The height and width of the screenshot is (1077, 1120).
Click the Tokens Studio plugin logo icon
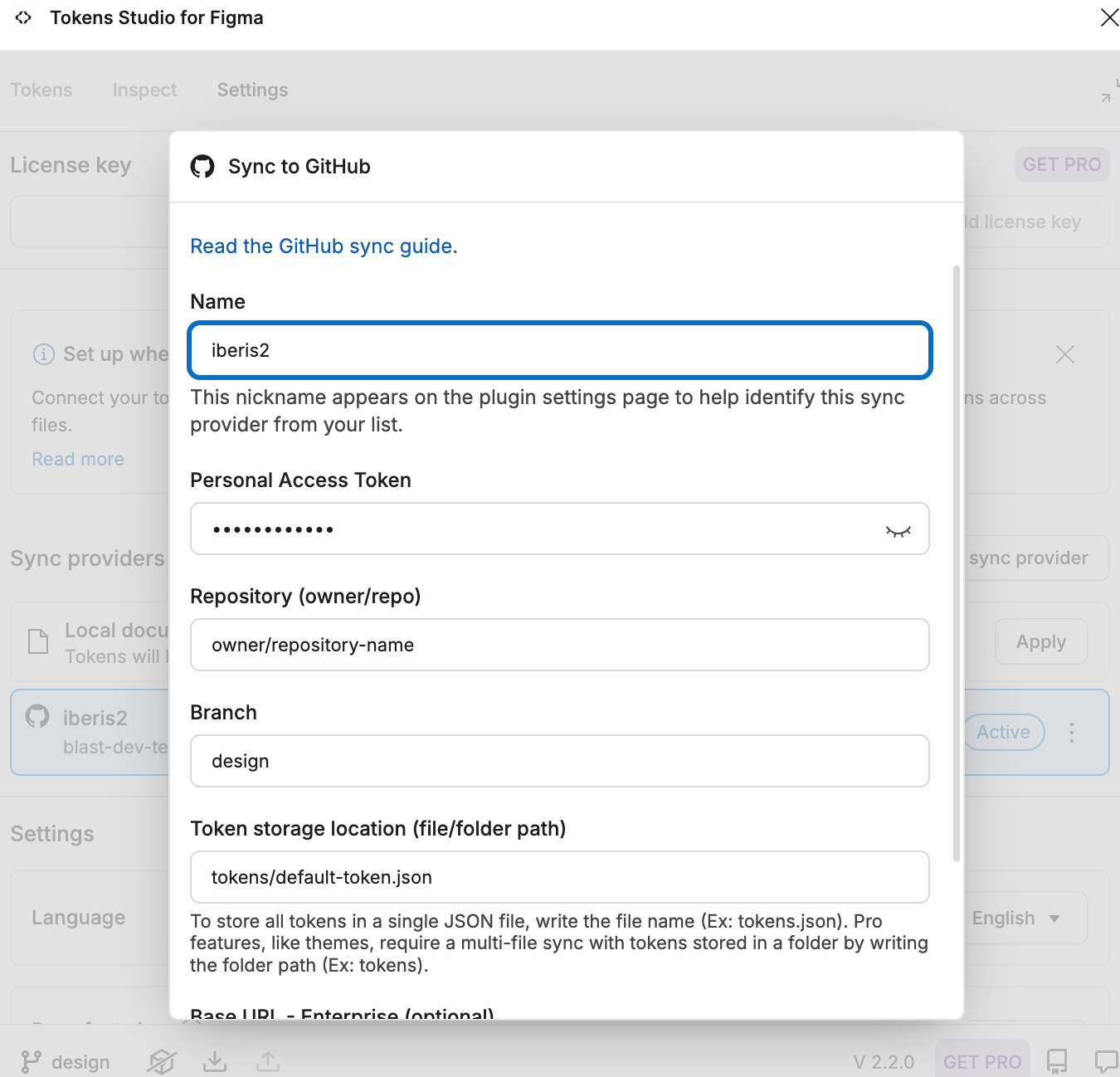(23, 17)
